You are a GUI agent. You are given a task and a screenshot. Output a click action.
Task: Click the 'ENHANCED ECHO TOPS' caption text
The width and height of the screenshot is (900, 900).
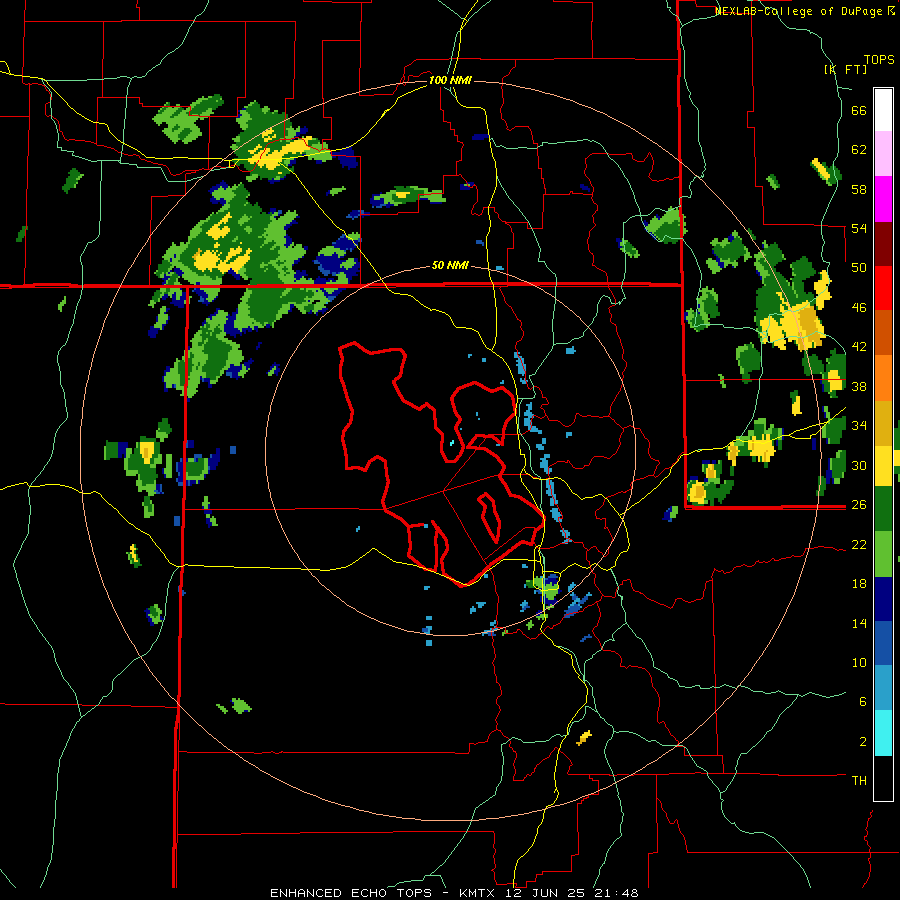coord(351,893)
